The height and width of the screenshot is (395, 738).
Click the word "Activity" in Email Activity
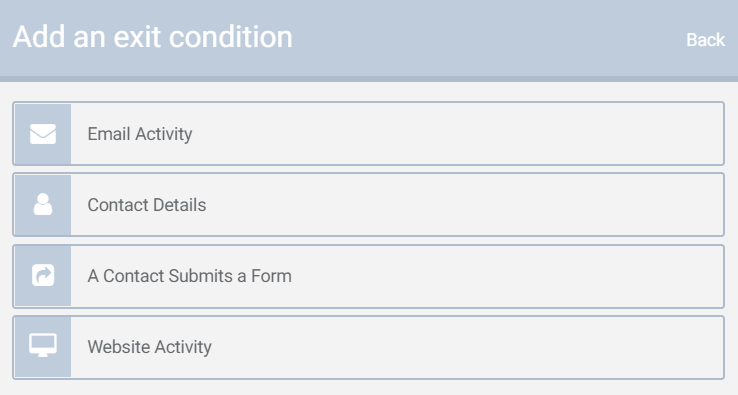point(164,134)
